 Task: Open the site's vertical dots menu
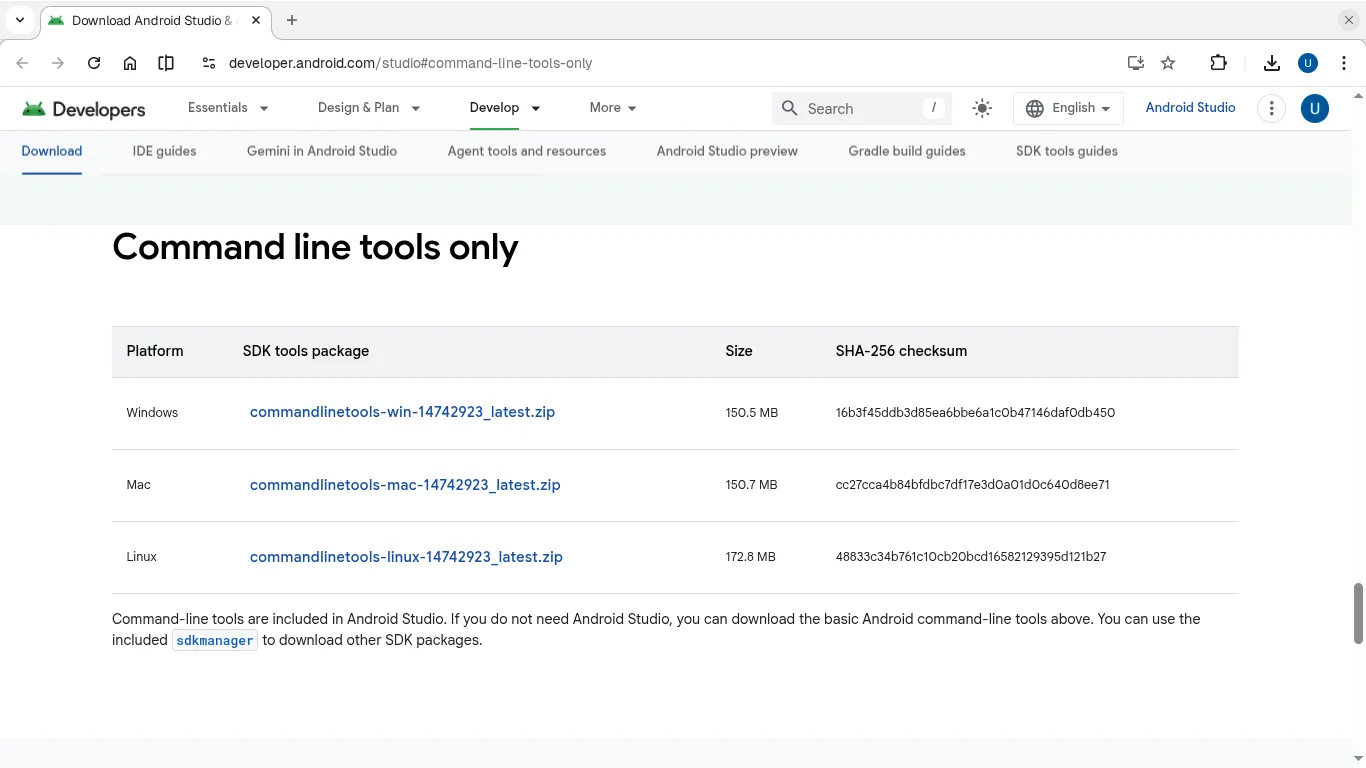(x=1271, y=108)
